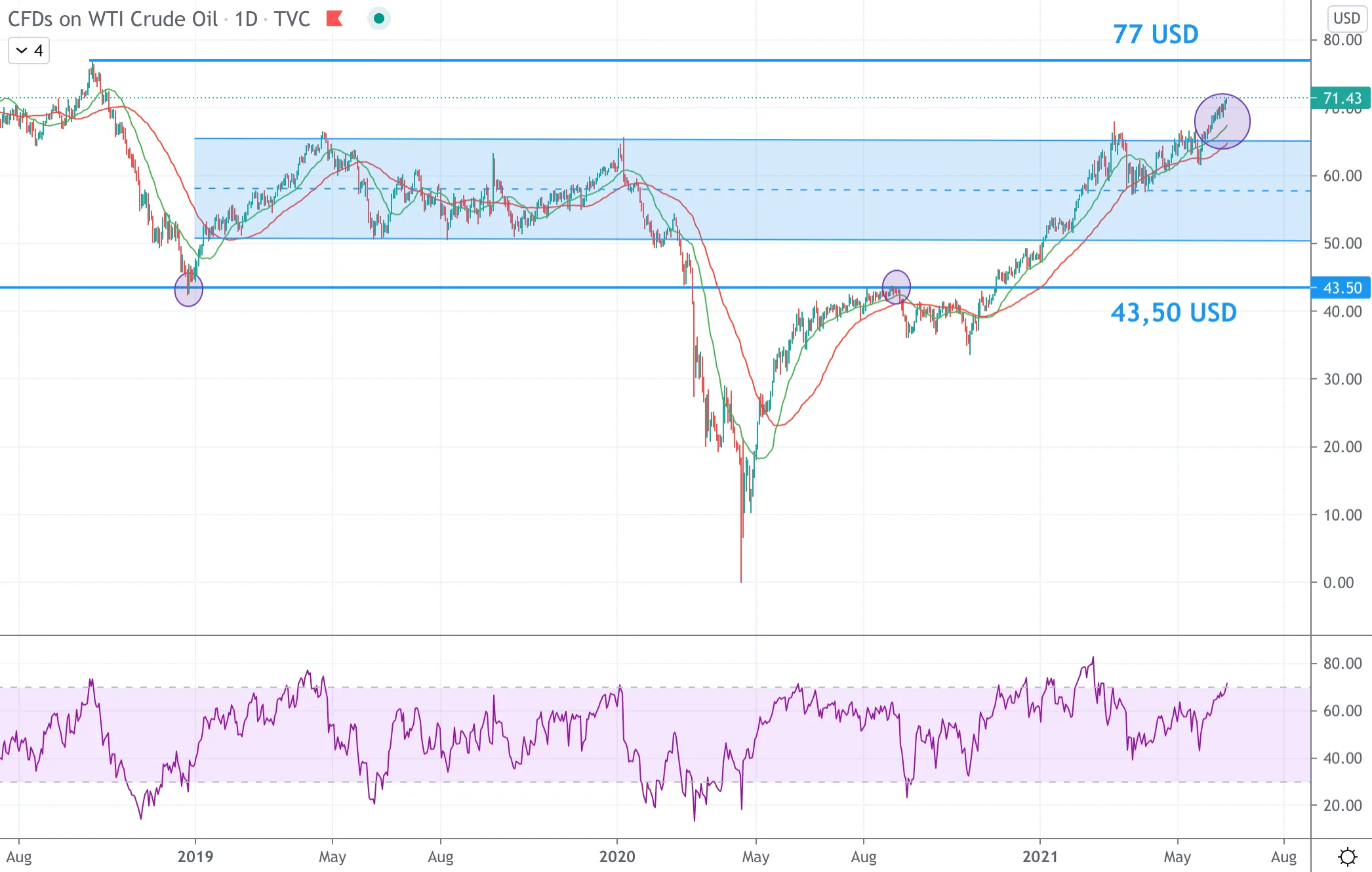The height and width of the screenshot is (872, 1372).
Task: Click the 2021 label on time axis
Action: (x=1040, y=856)
